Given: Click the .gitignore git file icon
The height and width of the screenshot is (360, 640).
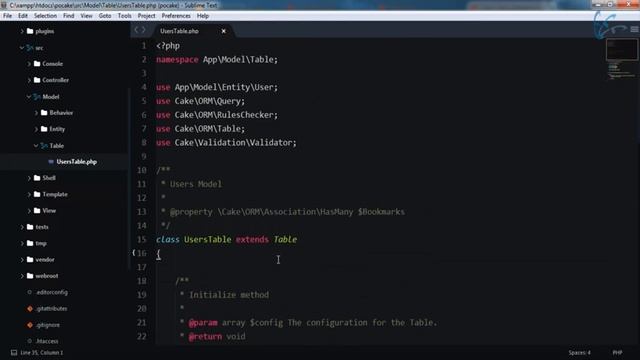Looking at the screenshot, I should coord(30,325).
